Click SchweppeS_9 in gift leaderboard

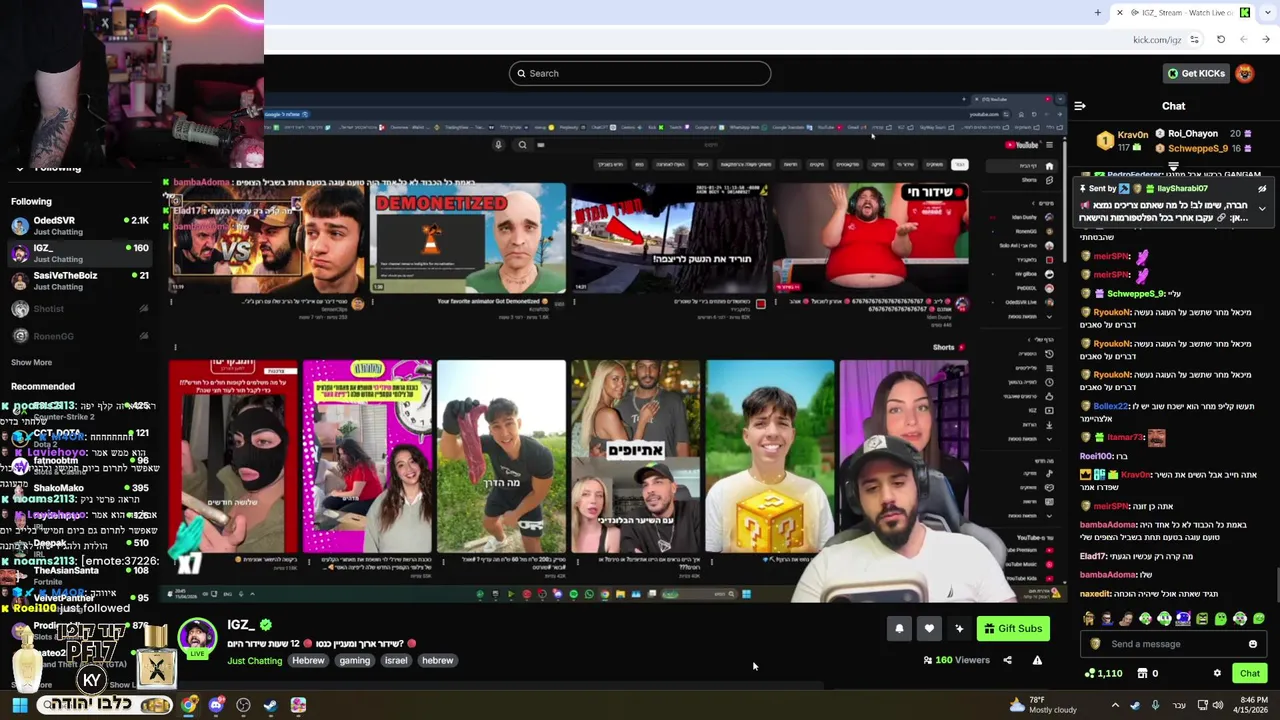[1198, 148]
